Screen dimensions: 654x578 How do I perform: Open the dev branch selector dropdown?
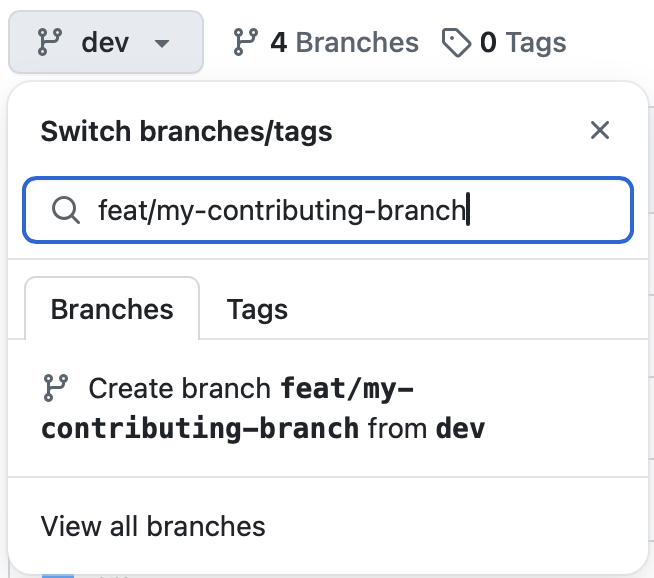coord(106,42)
